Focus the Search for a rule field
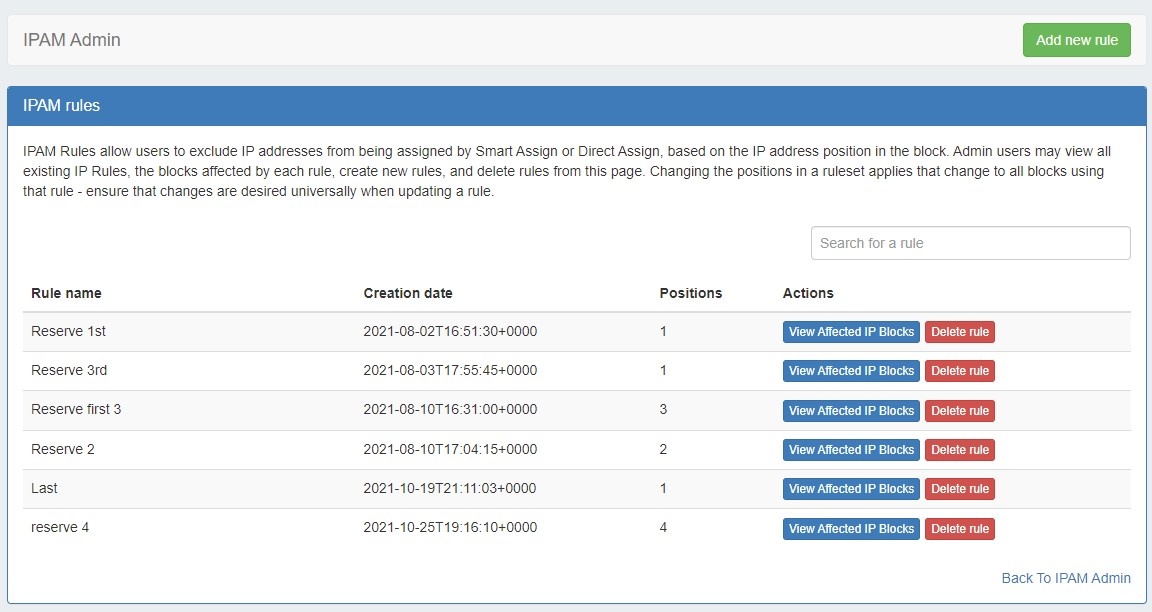The image size is (1152, 612). click(x=970, y=243)
